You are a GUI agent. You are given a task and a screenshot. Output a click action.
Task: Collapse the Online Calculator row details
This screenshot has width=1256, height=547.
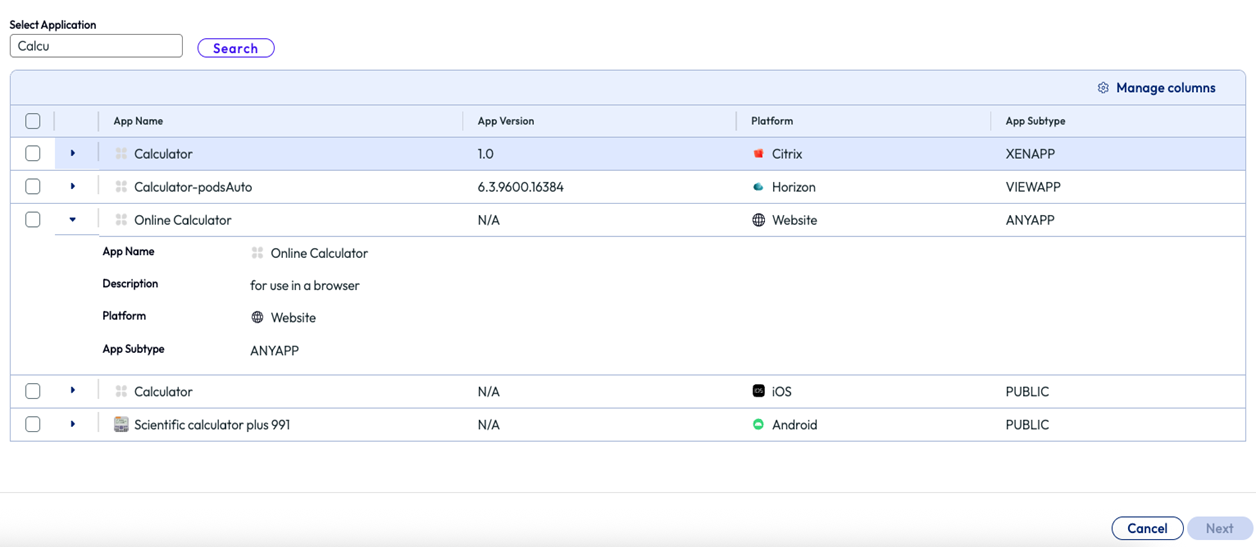[73, 220]
